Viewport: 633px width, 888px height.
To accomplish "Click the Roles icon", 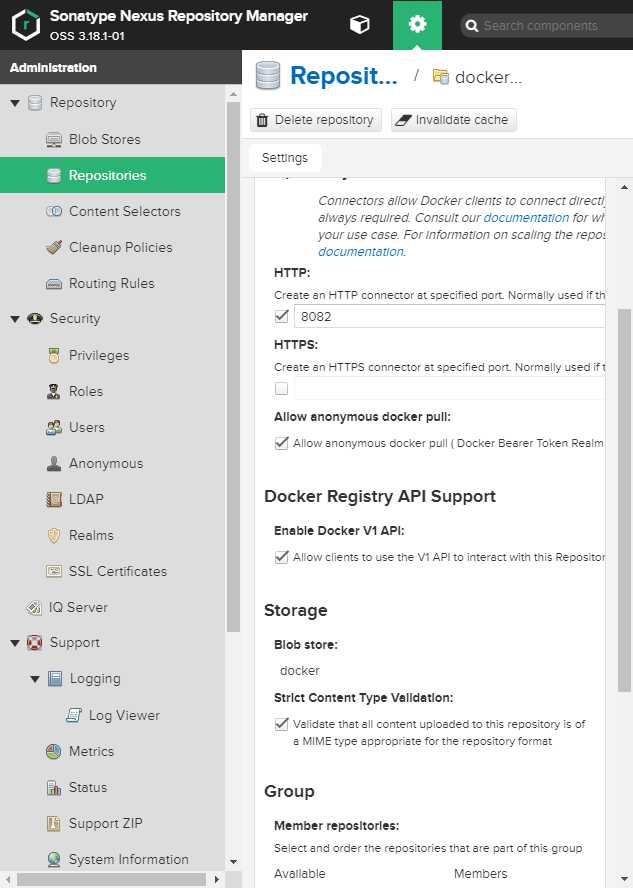I will click(54, 391).
